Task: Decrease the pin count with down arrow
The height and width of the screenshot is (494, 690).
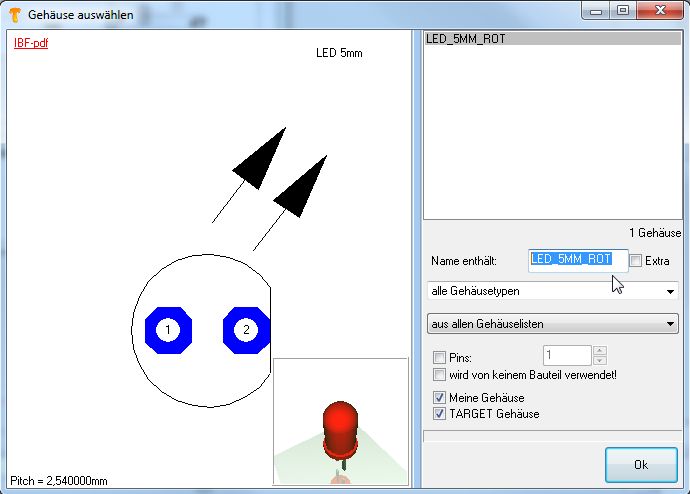Action: [x=599, y=361]
